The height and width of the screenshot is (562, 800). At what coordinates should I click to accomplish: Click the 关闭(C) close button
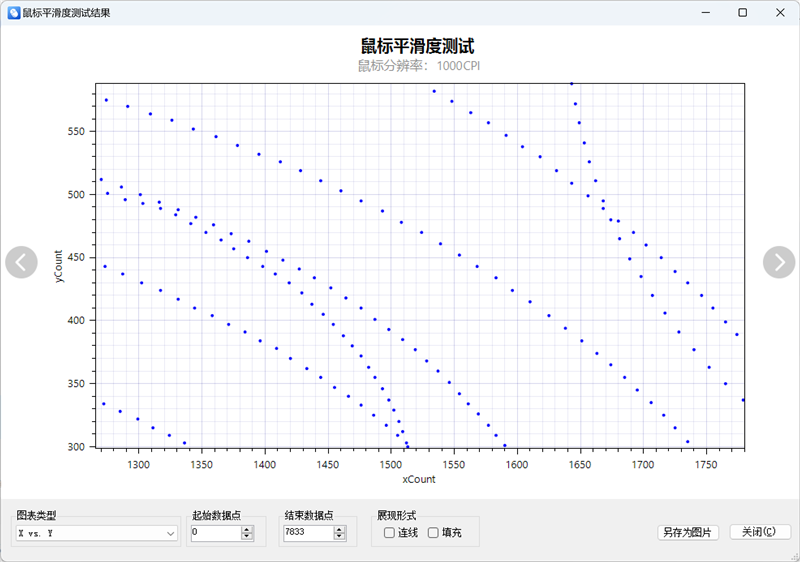[x=760, y=532]
